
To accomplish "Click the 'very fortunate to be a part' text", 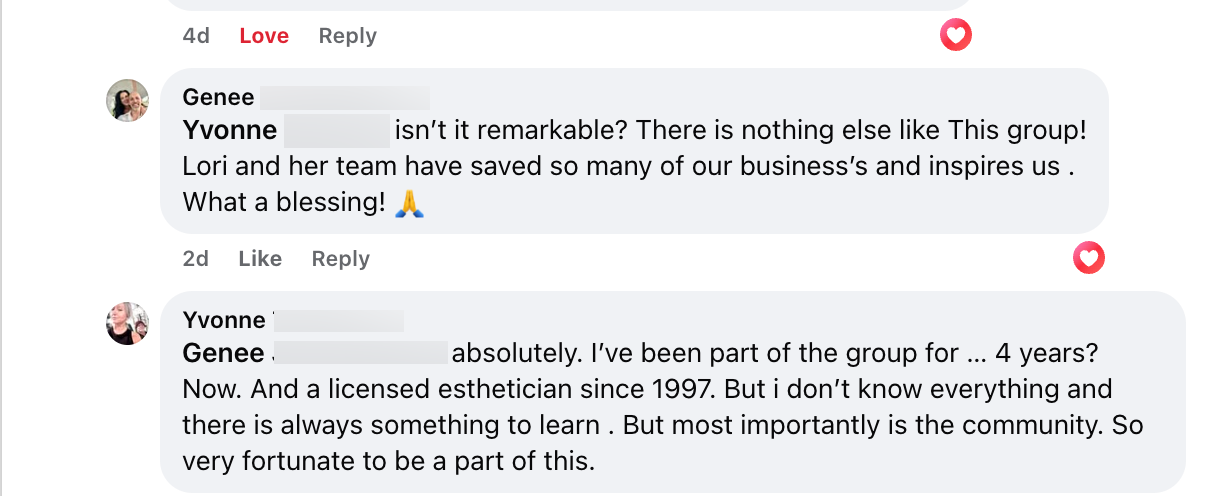I will coord(388,462).
